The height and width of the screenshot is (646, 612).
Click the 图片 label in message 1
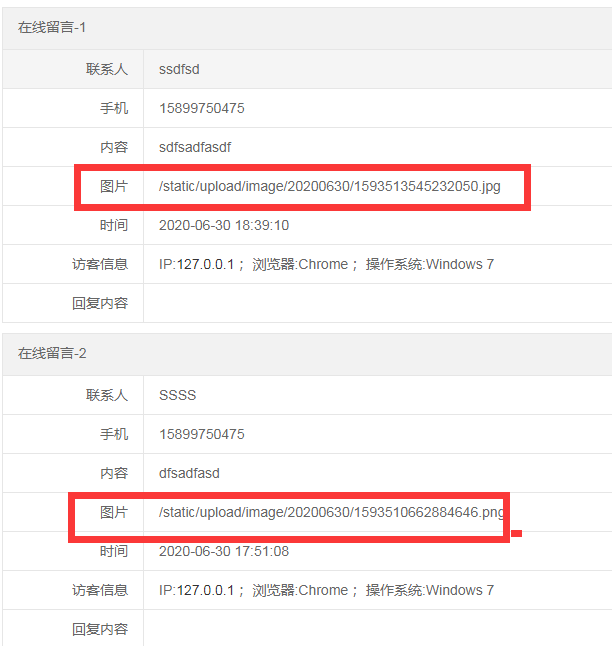click(114, 187)
